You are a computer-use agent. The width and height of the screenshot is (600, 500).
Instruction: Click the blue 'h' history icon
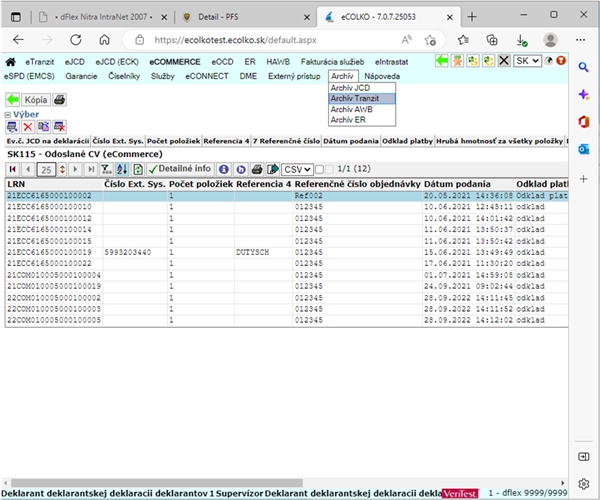(241, 169)
